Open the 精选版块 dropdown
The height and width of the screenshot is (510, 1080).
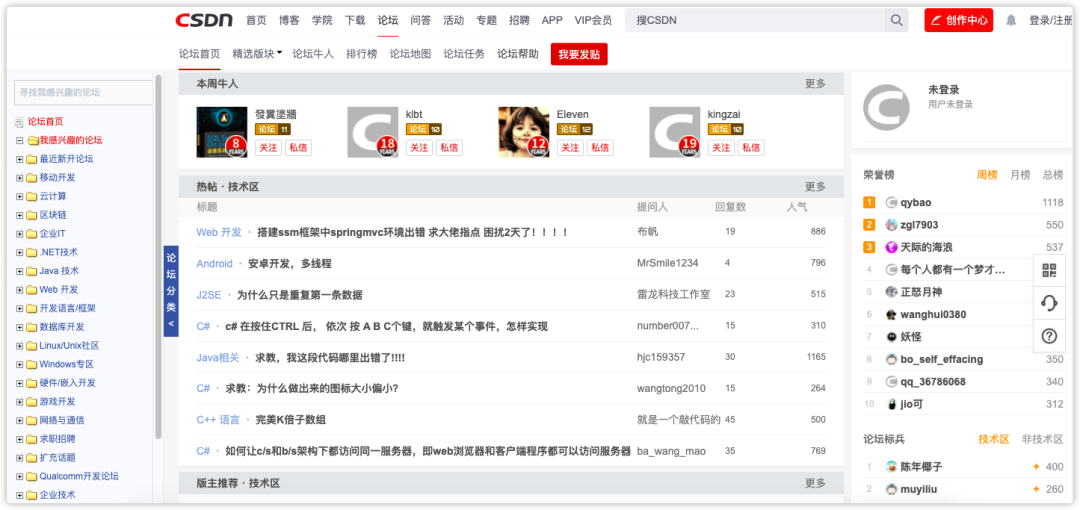click(x=258, y=54)
